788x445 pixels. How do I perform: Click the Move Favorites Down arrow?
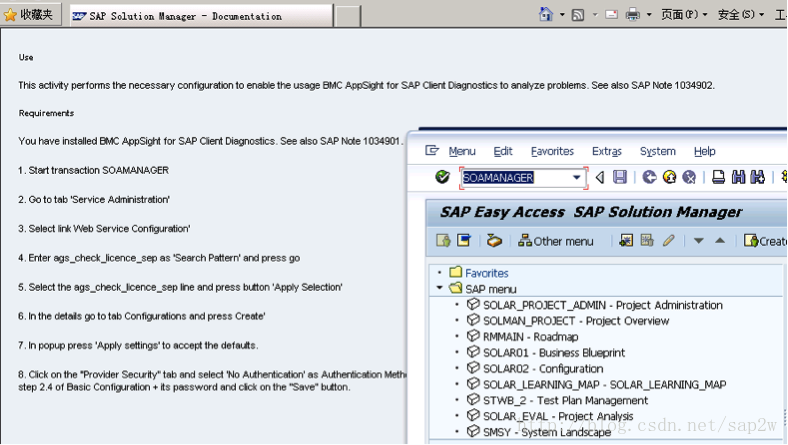tap(699, 241)
